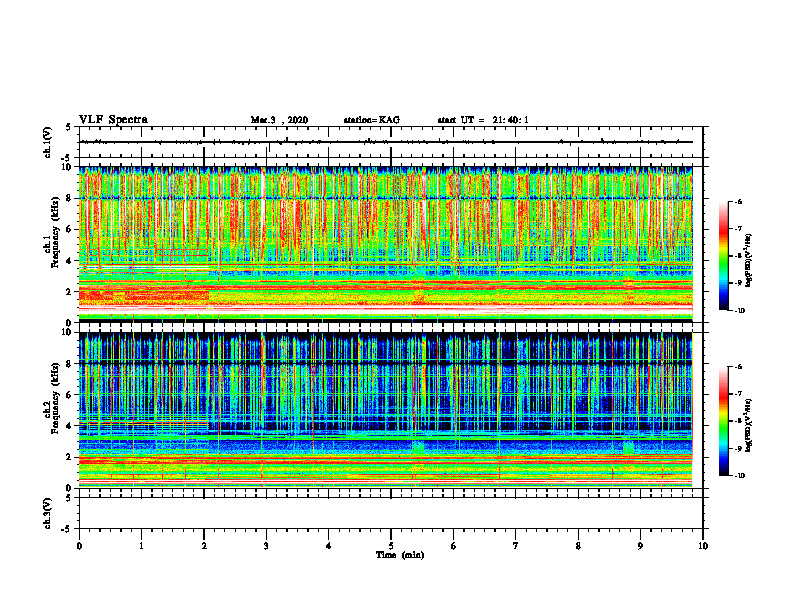
Task: Click the ch.2 spectrogram panel
Action: (386, 410)
